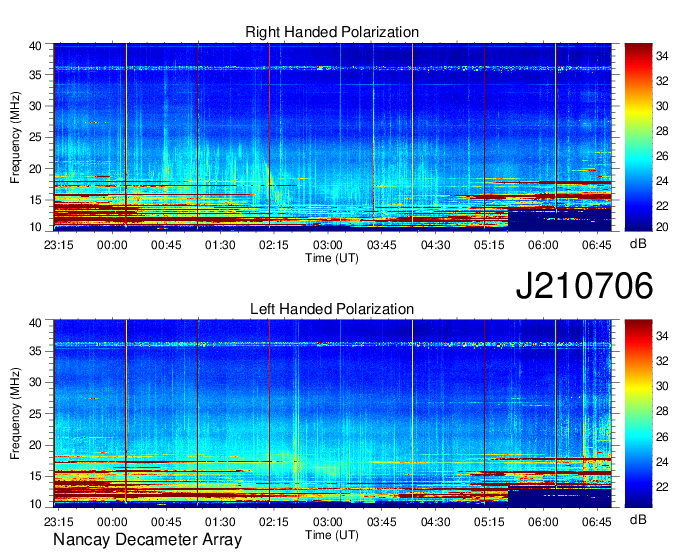Click the Time (UT) label under Right Handed plot
Image resolution: width=680 pixels, height=552 pixels.
tap(332, 258)
